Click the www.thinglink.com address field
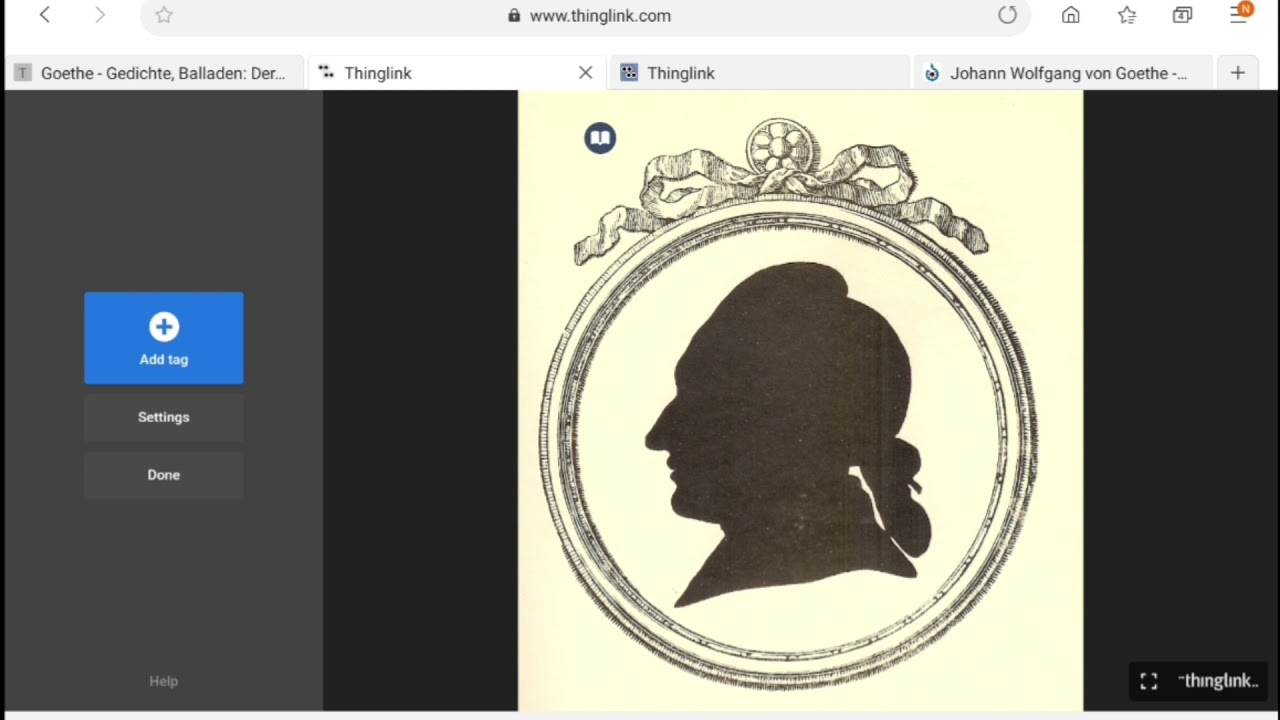The height and width of the screenshot is (720, 1280). pos(600,15)
